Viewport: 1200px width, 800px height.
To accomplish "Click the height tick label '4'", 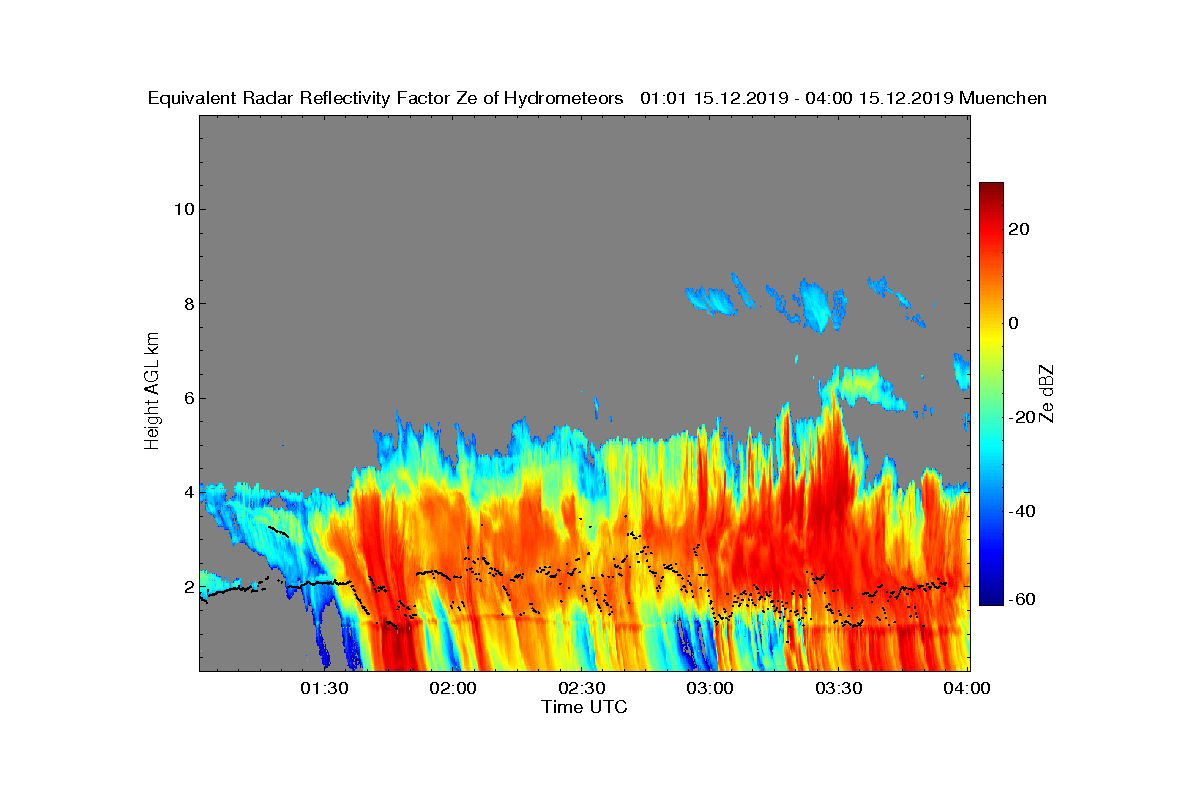I will (187, 492).
